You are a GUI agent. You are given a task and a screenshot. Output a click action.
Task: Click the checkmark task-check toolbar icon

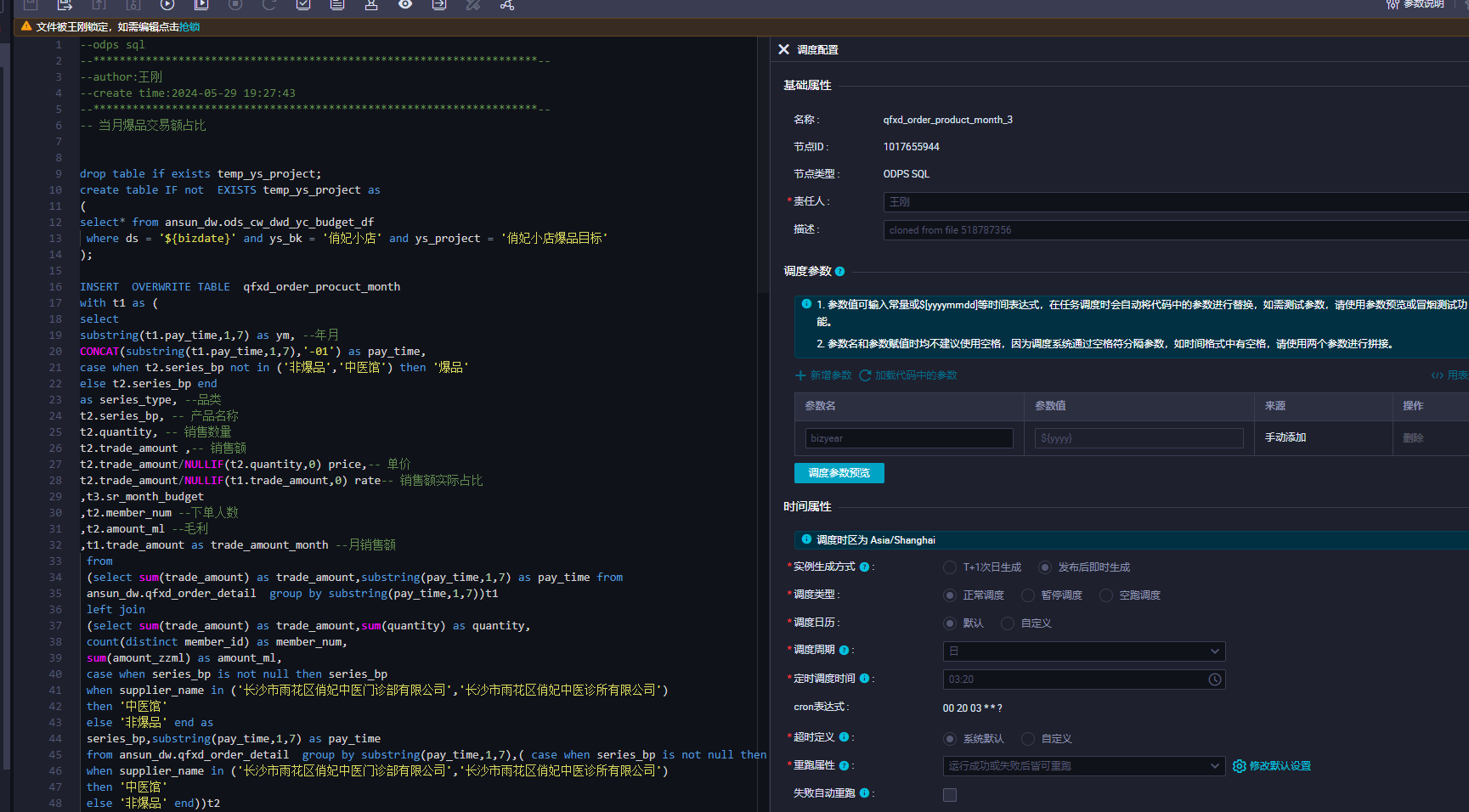click(303, 4)
